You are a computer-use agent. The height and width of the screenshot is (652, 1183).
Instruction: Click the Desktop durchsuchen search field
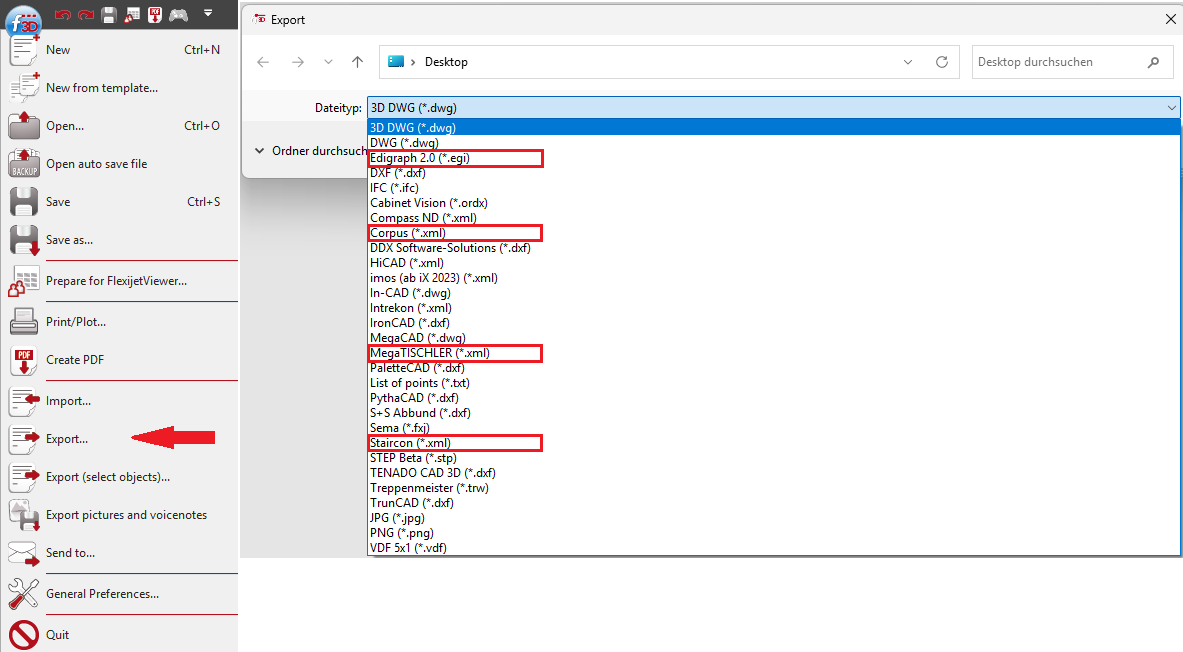point(1058,62)
